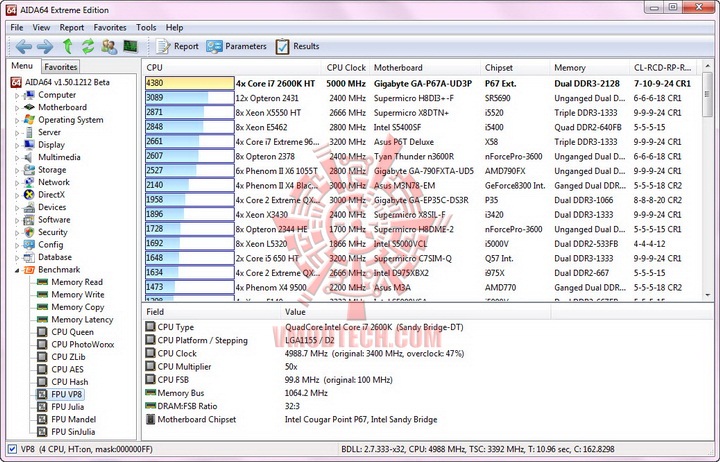Sort results by the Motherboard column header

click(425, 68)
